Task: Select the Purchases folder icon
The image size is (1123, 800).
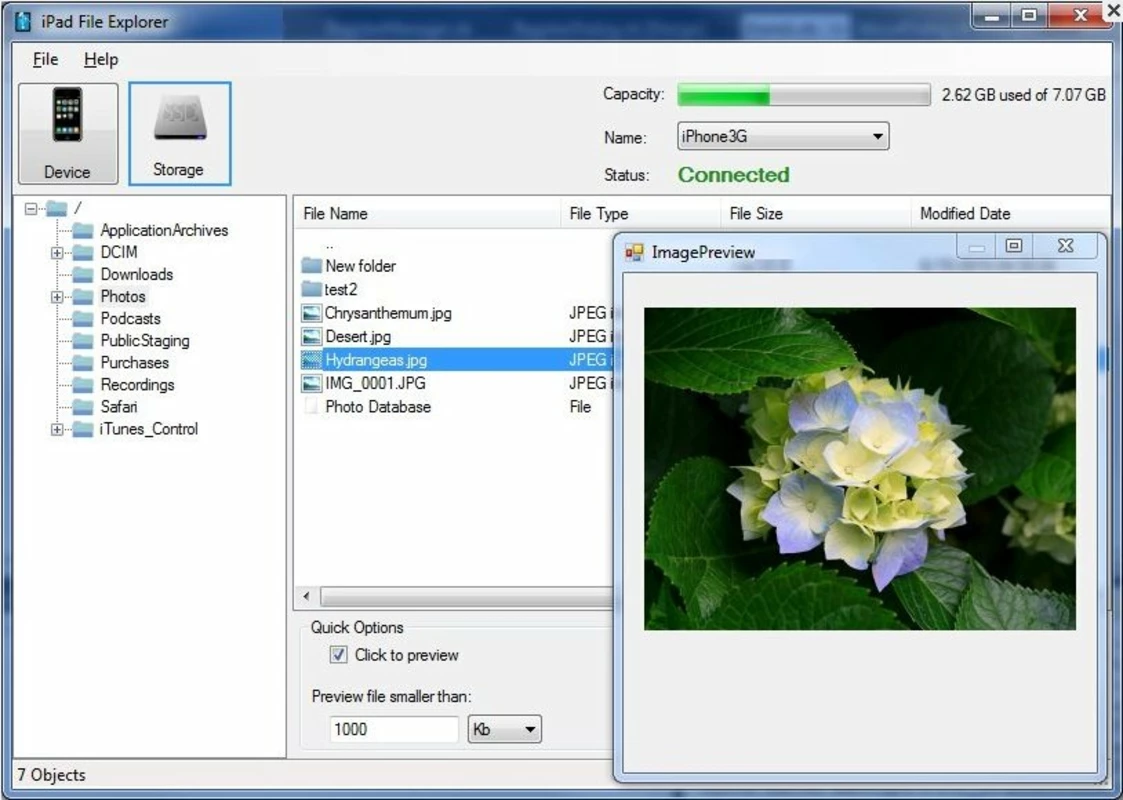Action: click(x=83, y=364)
